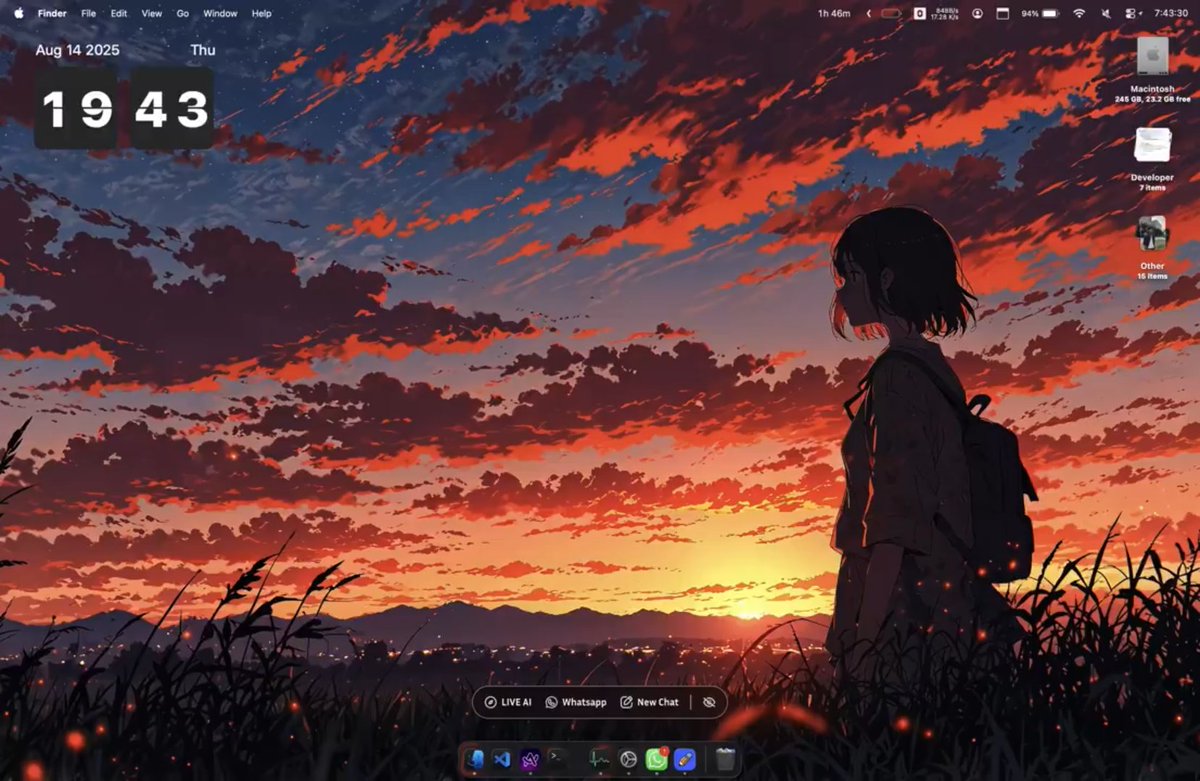
Task: Open the Help menu
Action: (261, 14)
